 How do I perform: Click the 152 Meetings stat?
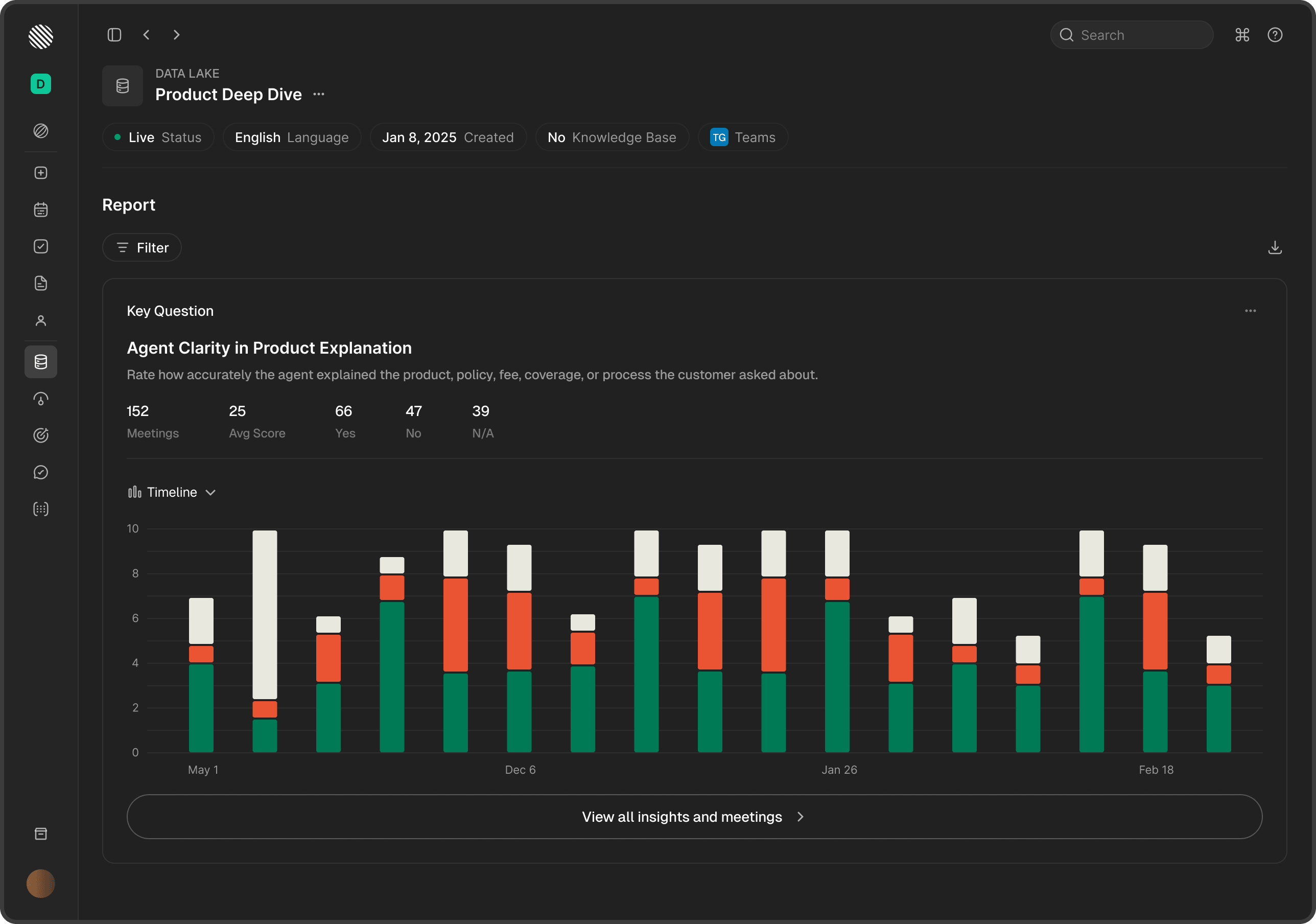coord(152,422)
